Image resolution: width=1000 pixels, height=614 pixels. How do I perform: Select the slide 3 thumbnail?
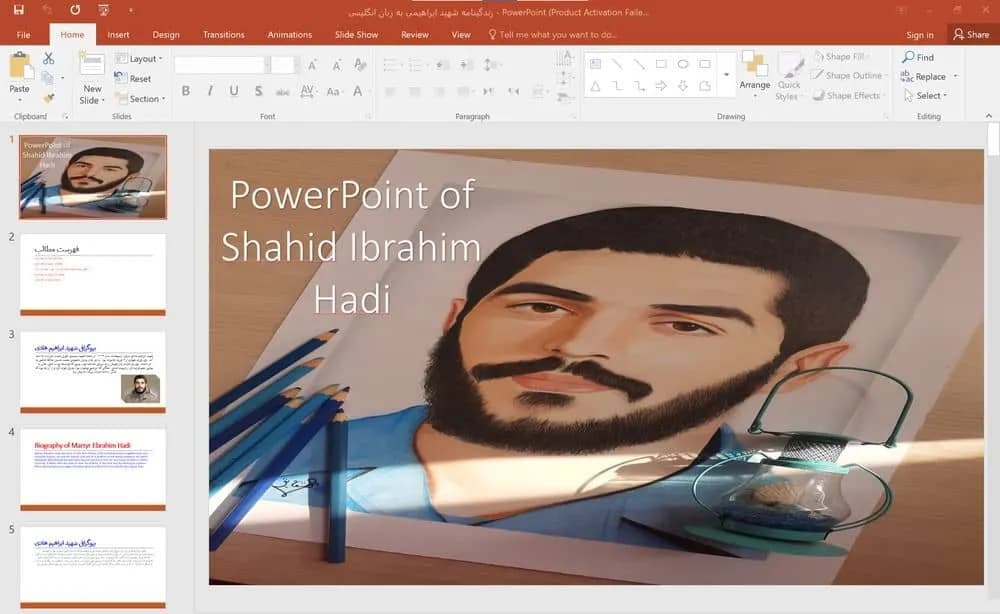point(93,372)
